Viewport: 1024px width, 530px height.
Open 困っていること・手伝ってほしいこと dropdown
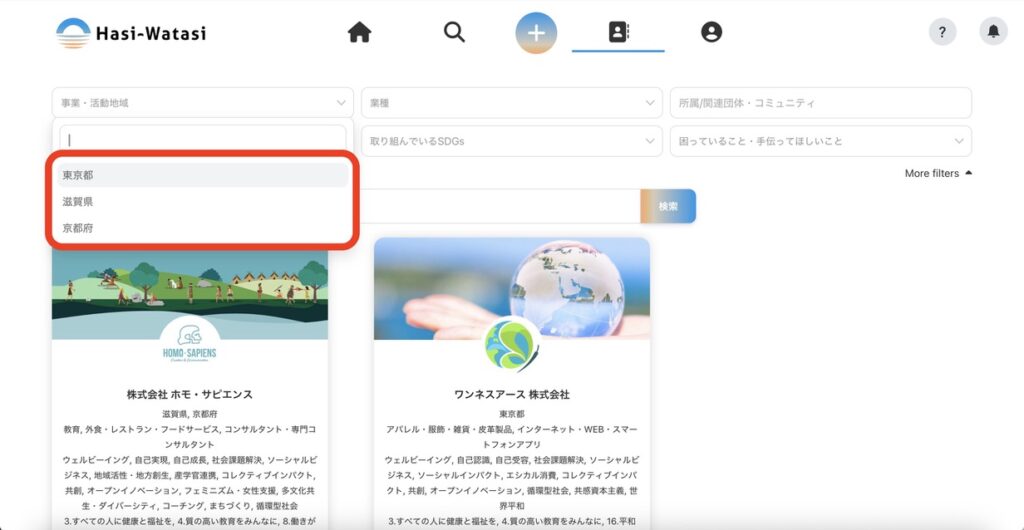point(820,141)
